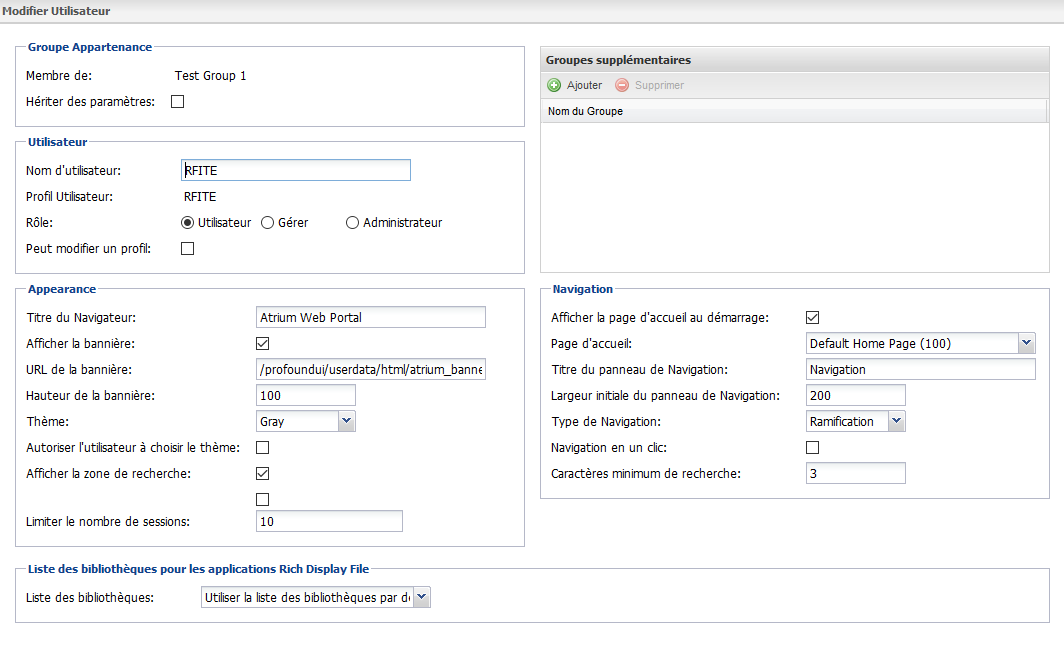This screenshot has width=1064, height=648.
Task: Click the Rich Display File libraries legend
Action: pos(198,569)
